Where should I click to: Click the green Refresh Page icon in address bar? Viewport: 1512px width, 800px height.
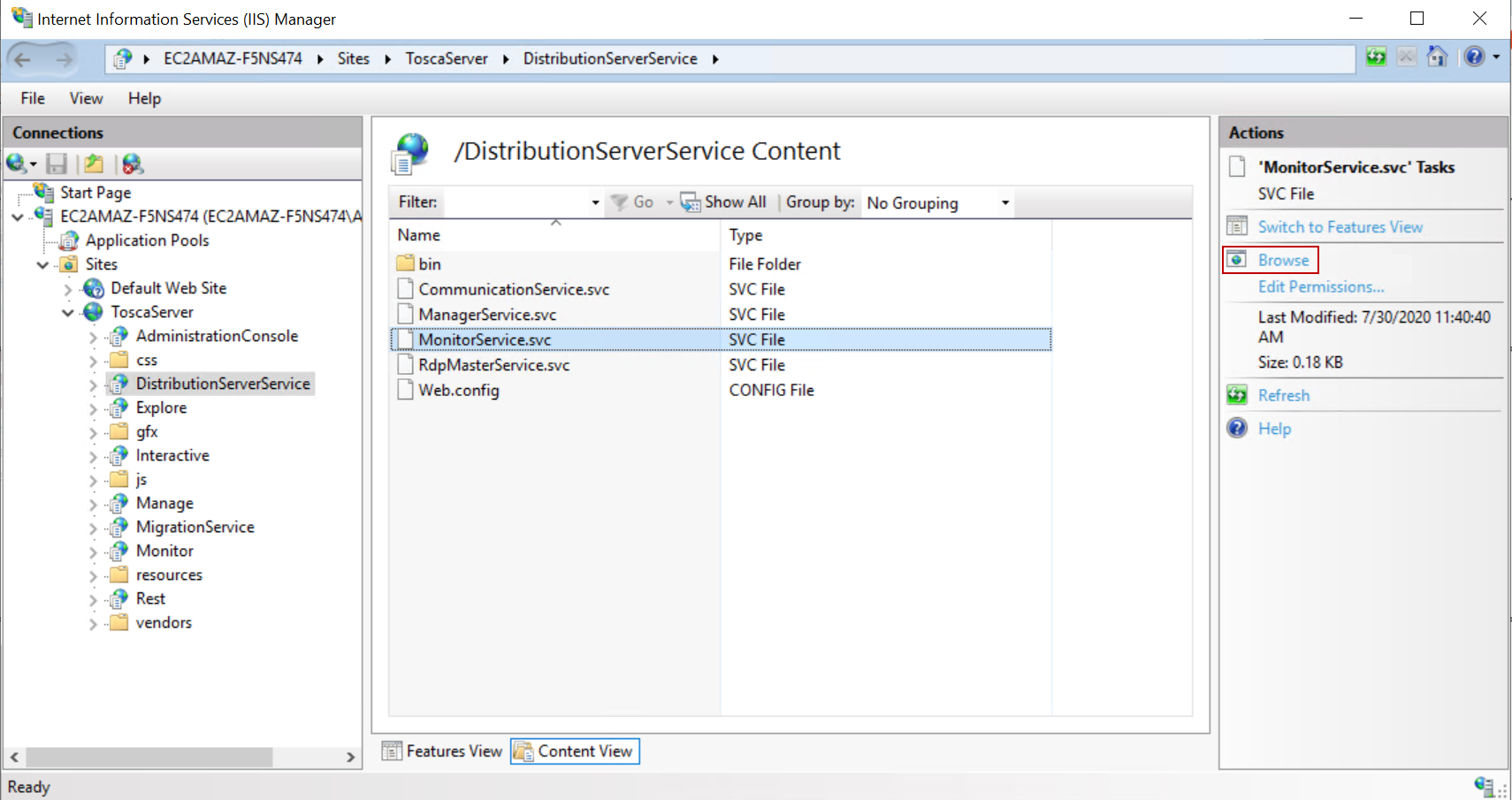click(1376, 57)
